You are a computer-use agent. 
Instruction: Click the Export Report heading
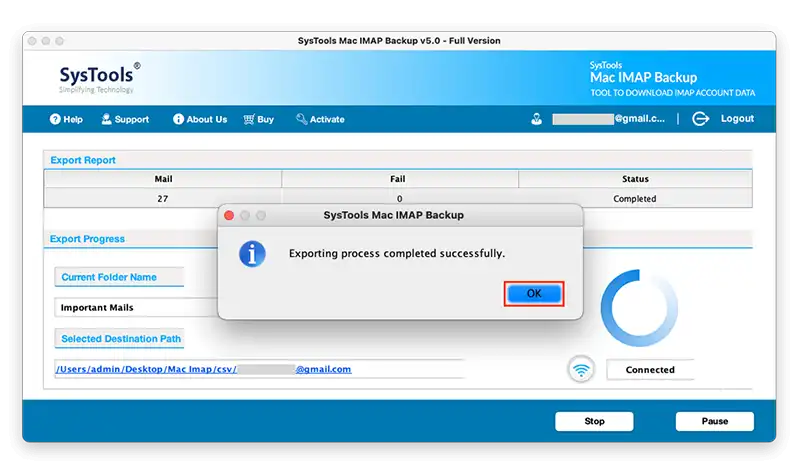(x=83, y=160)
